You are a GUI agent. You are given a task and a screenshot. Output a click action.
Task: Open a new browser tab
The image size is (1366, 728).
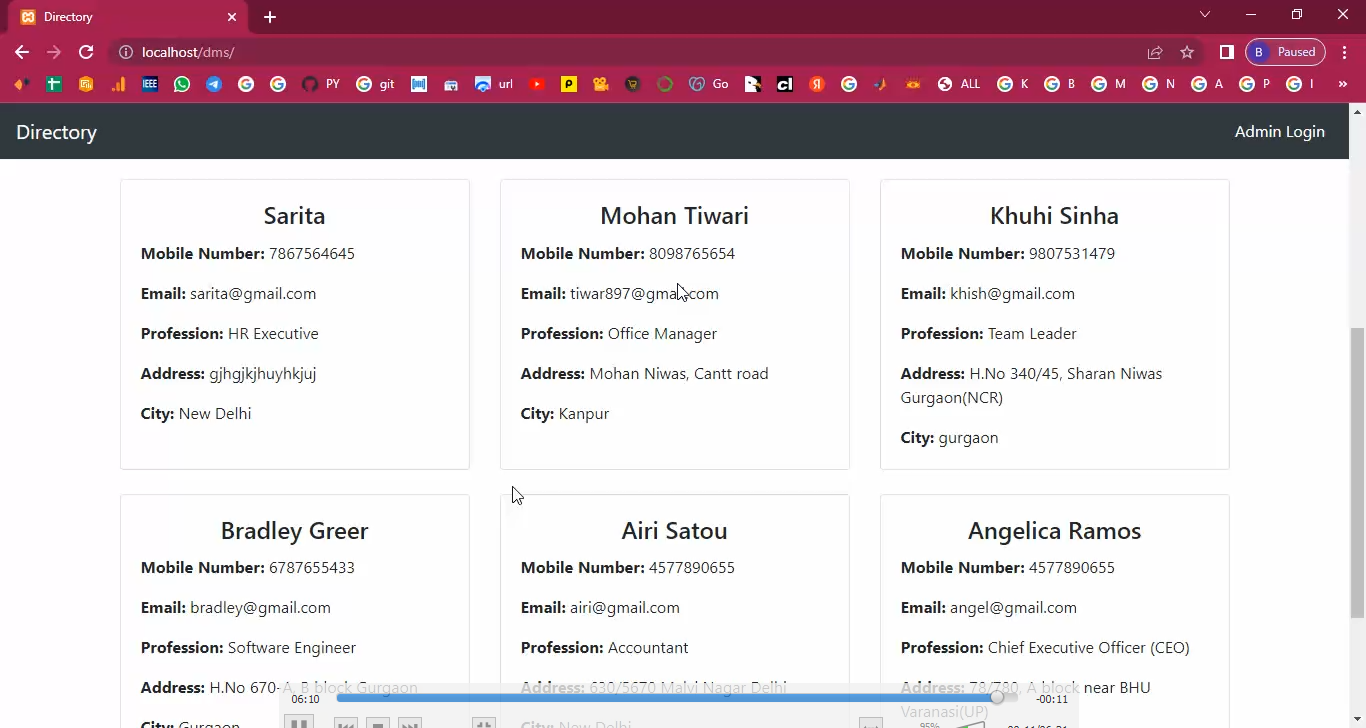[x=270, y=17]
